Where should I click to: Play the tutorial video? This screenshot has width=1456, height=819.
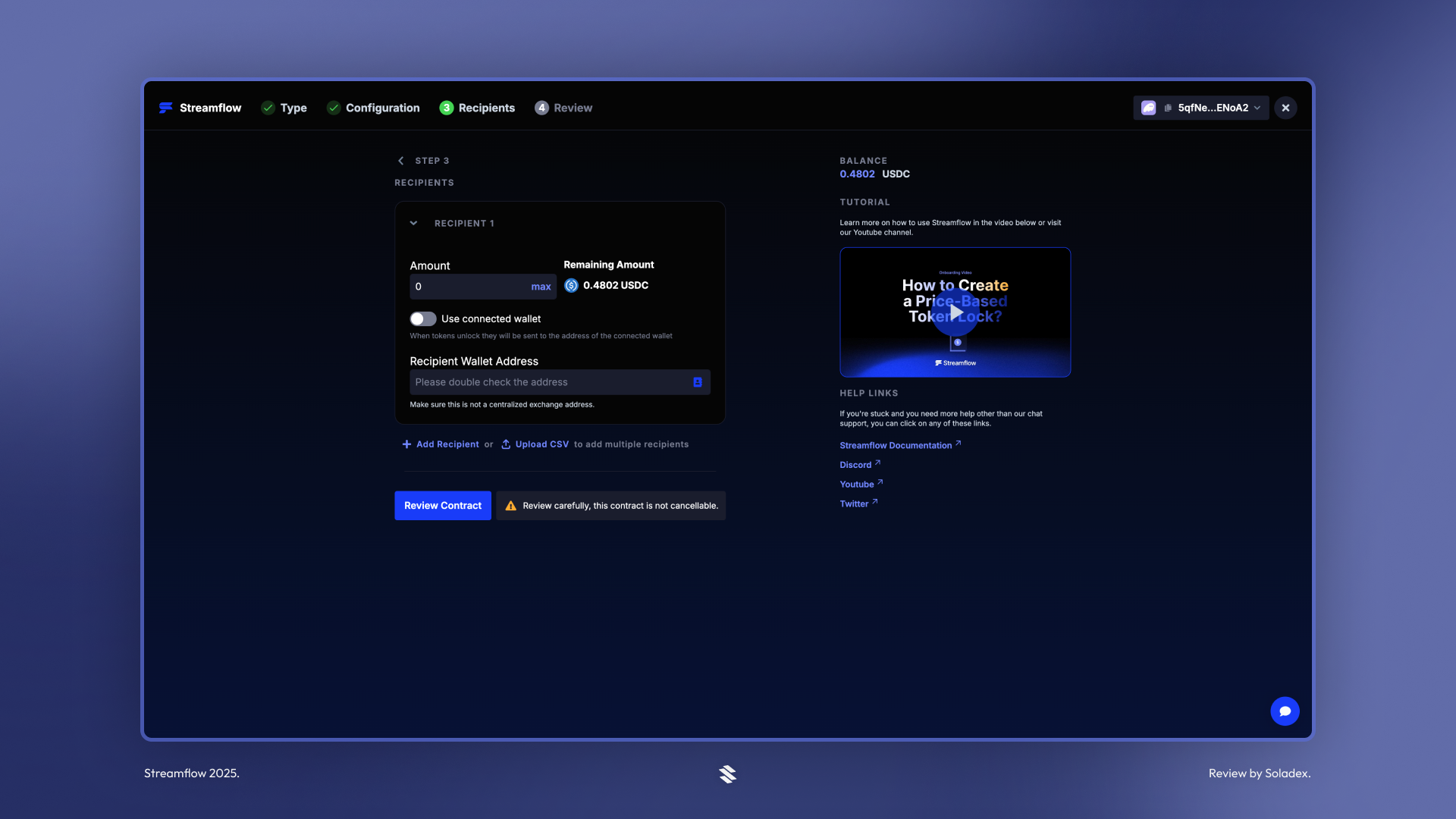click(x=955, y=312)
